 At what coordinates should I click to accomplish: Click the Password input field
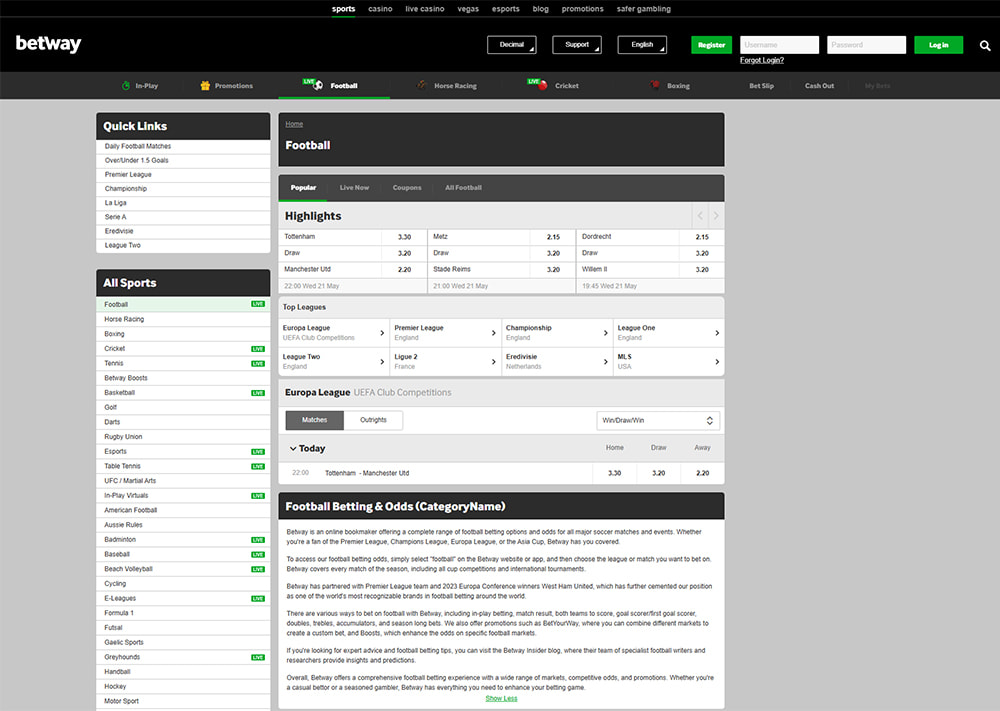(x=866, y=45)
